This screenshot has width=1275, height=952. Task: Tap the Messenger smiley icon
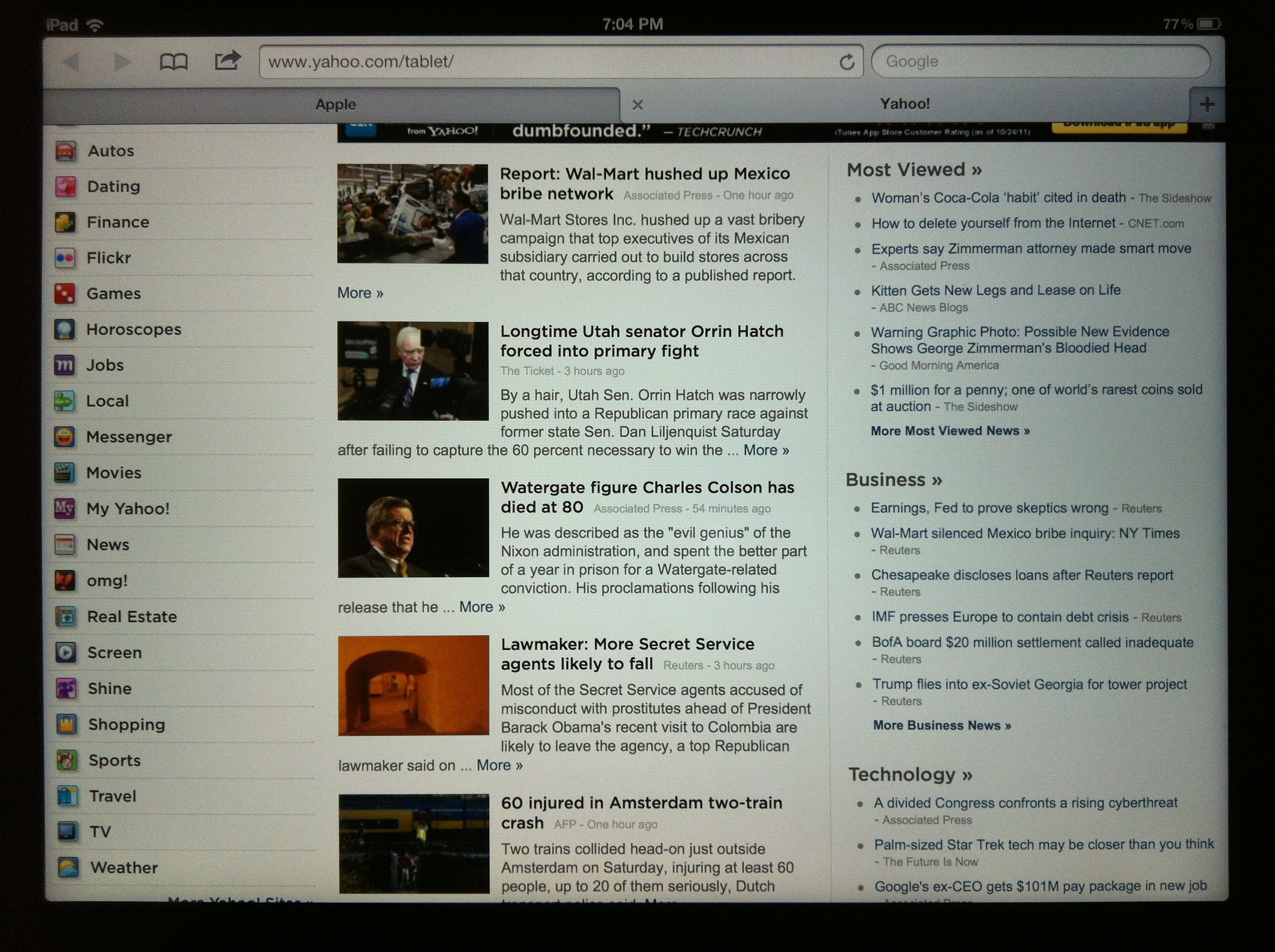[x=64, y=437]
